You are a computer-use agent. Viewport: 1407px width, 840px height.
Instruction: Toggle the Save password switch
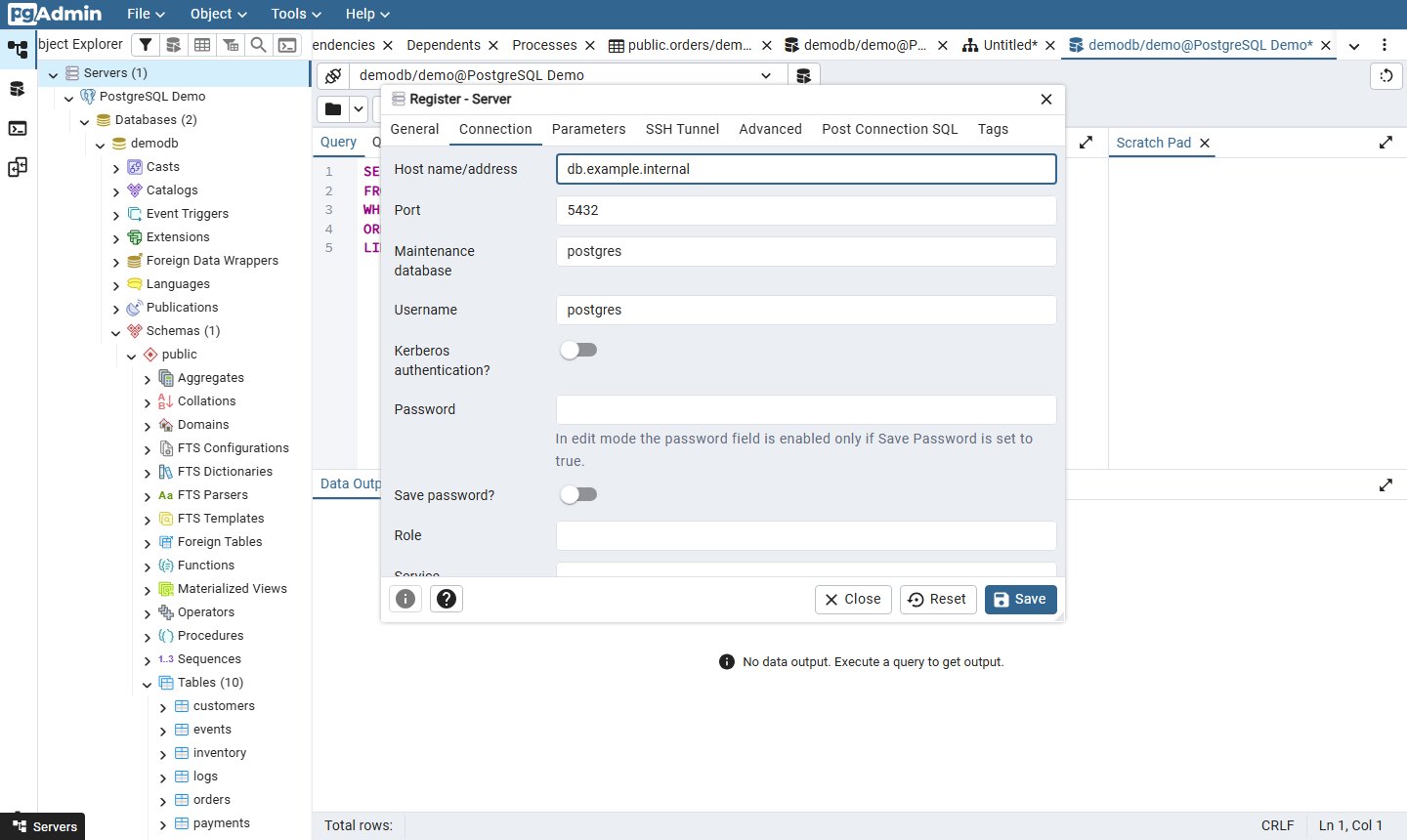tap(578, 494)
